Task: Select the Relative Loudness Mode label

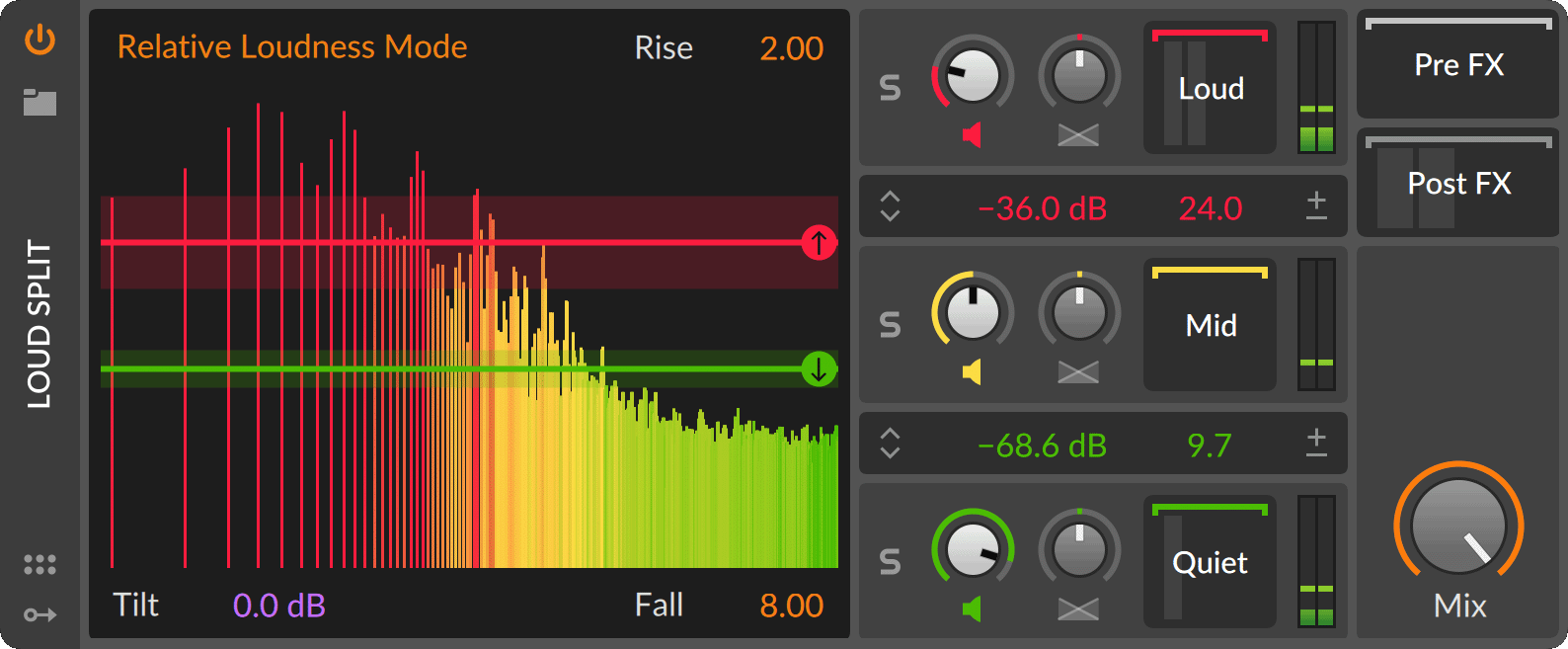Action: pyautogui.click(x=292, y=47)
